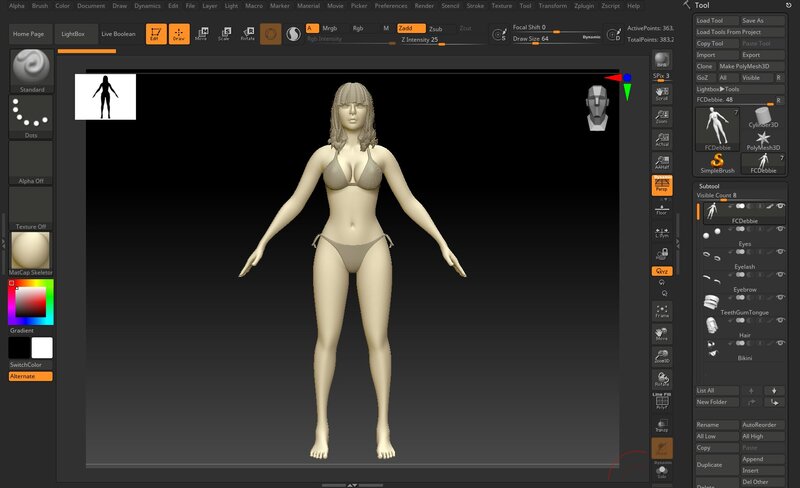The image size is (800, 488).
Task: Click the SimpleBrush tool icon
Action: [716, 162]
